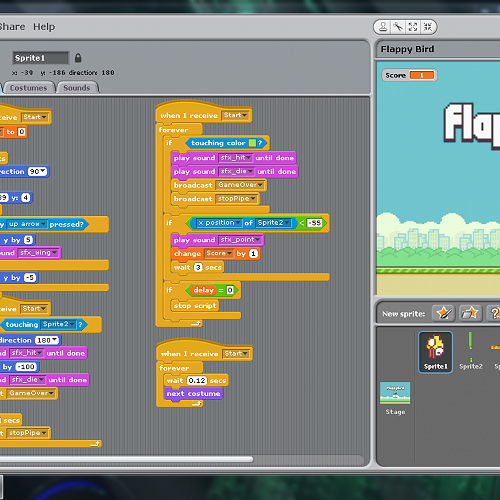Image resolution: width=500 pixels, height=500 pixels.
Task: Click Choose new sprite from file
Action: [470, 313]
